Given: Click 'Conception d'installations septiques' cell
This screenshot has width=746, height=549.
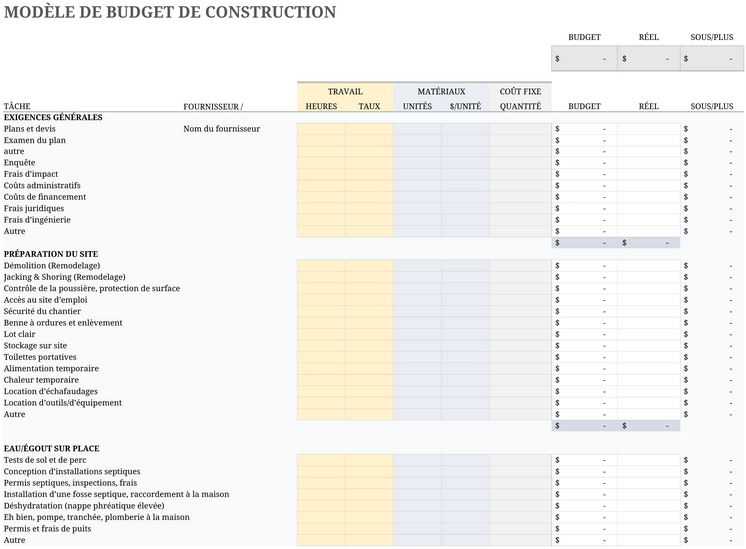Looking at the screenshot, I should tap(72, 471).
